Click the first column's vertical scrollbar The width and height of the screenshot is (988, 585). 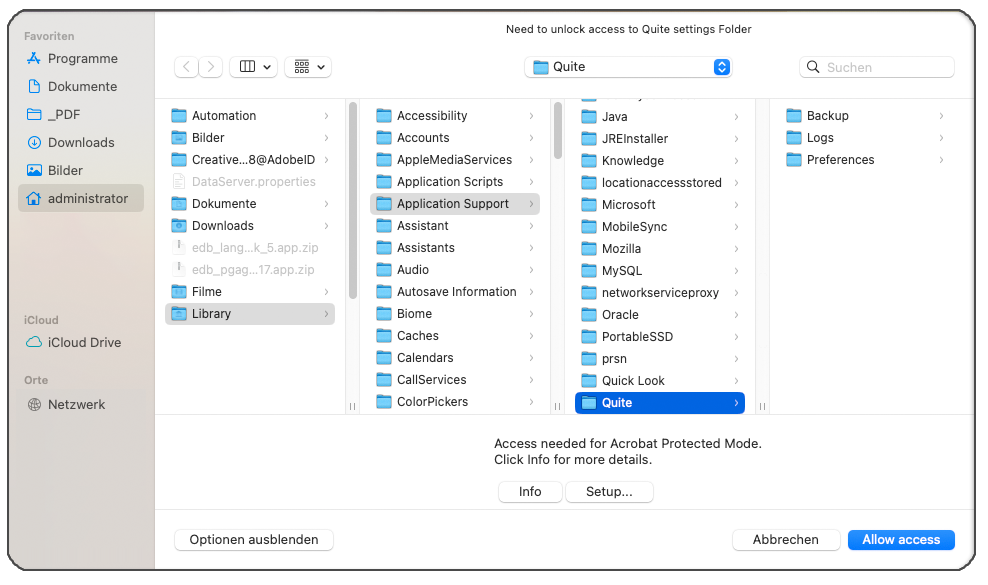[x=353, y=200]
